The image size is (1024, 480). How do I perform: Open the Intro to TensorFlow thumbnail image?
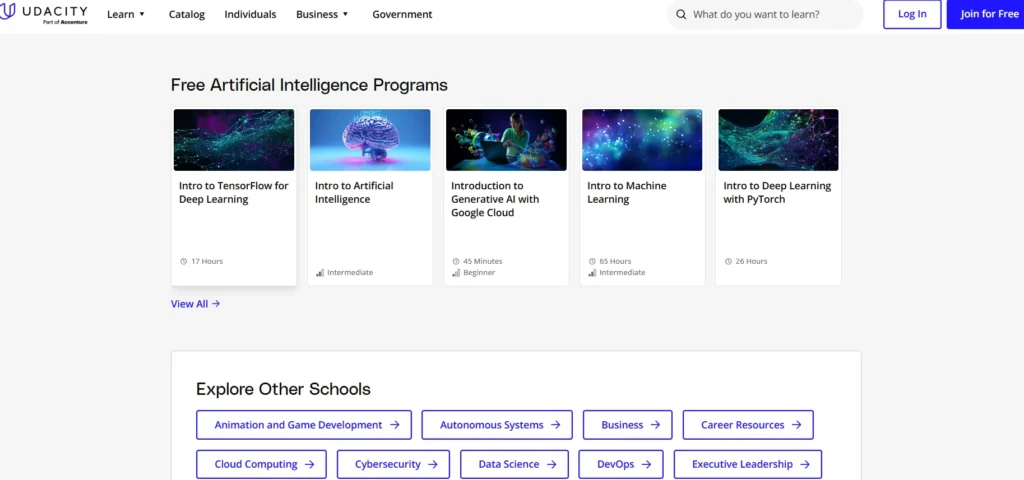tap(234, 140)
